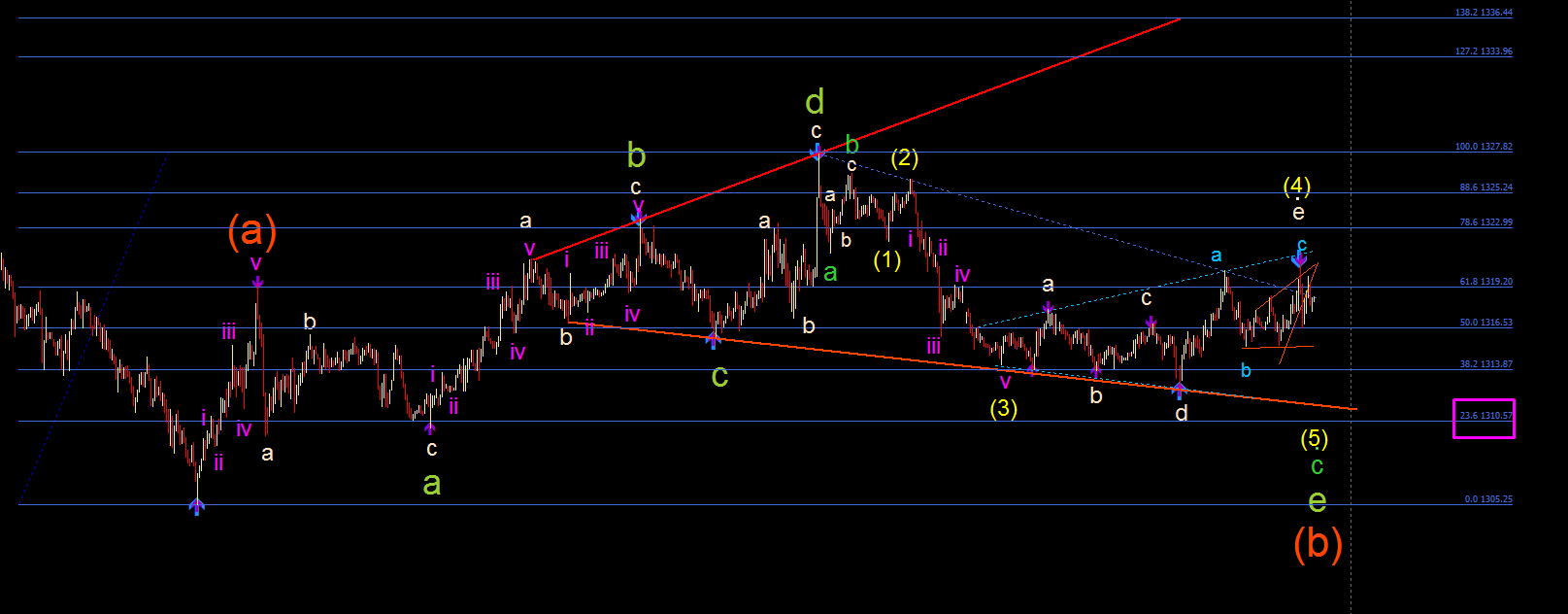Select the up arrow at the chart's lowest low
This screenshot has height=614, width=1568.
[x=197, y=505]
